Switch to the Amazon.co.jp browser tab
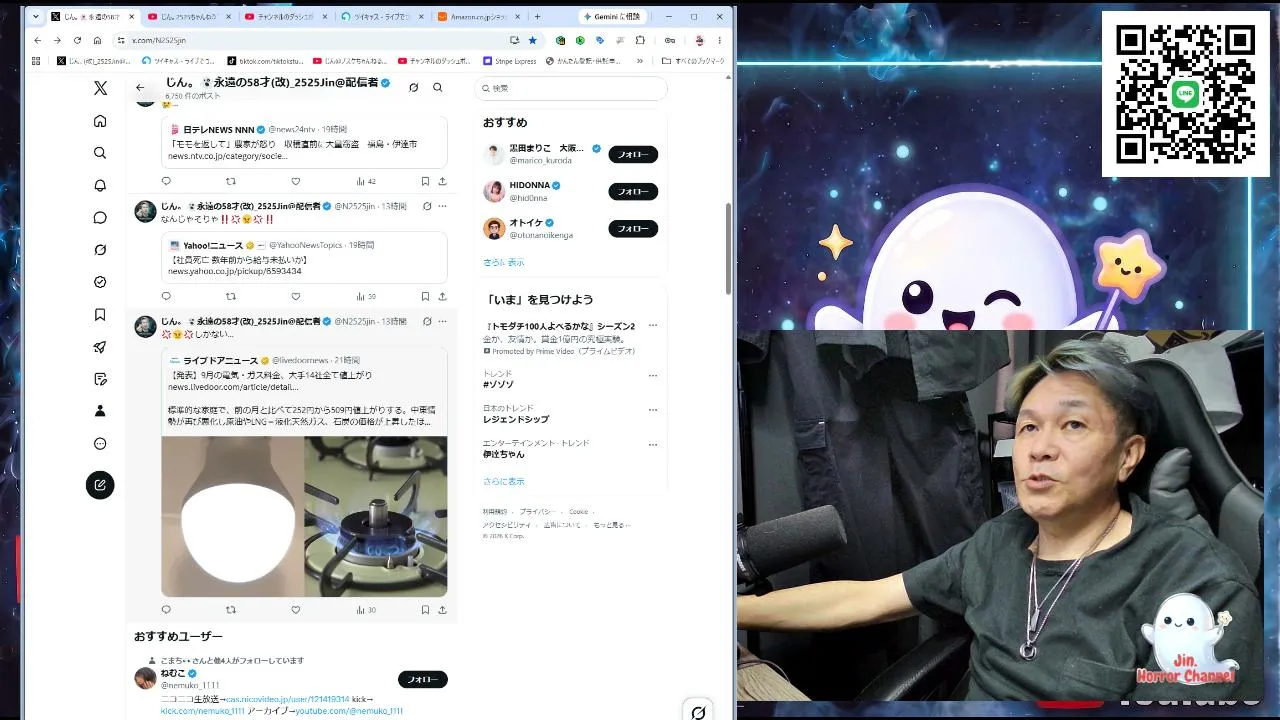 click(x=478, y=17)
